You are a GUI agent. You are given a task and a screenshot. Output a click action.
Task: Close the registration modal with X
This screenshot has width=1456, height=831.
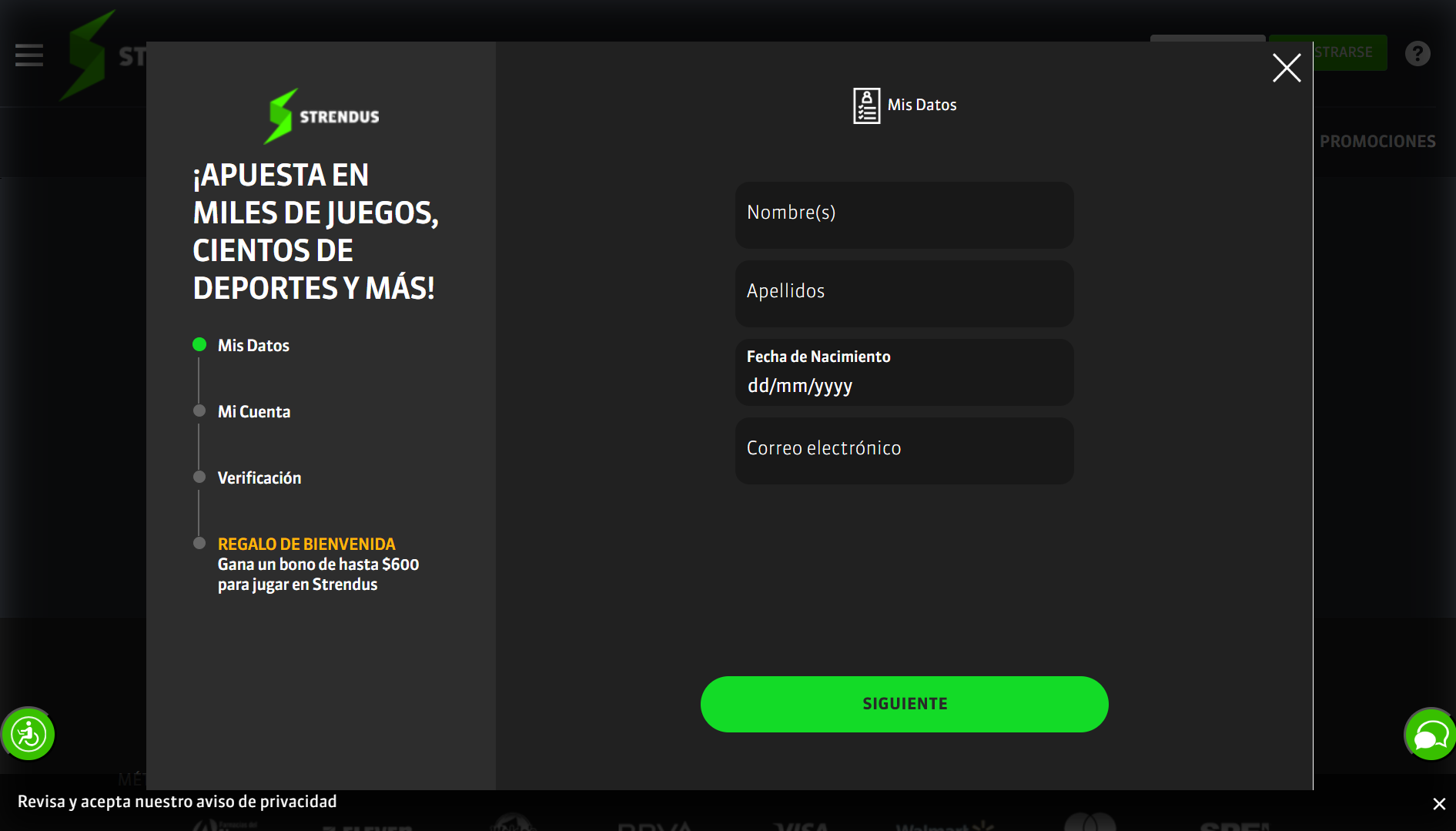(1287, 68)
